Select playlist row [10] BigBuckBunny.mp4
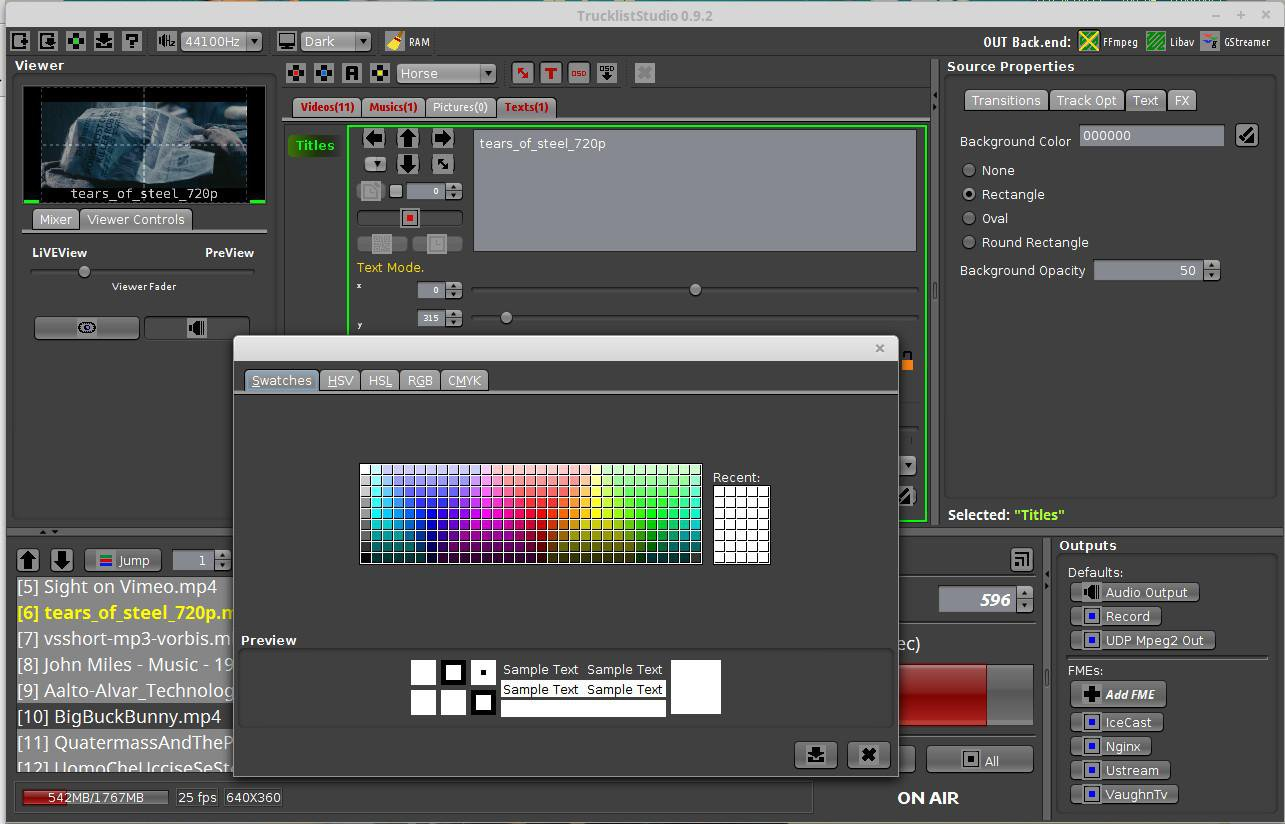 tap(125, 716)
